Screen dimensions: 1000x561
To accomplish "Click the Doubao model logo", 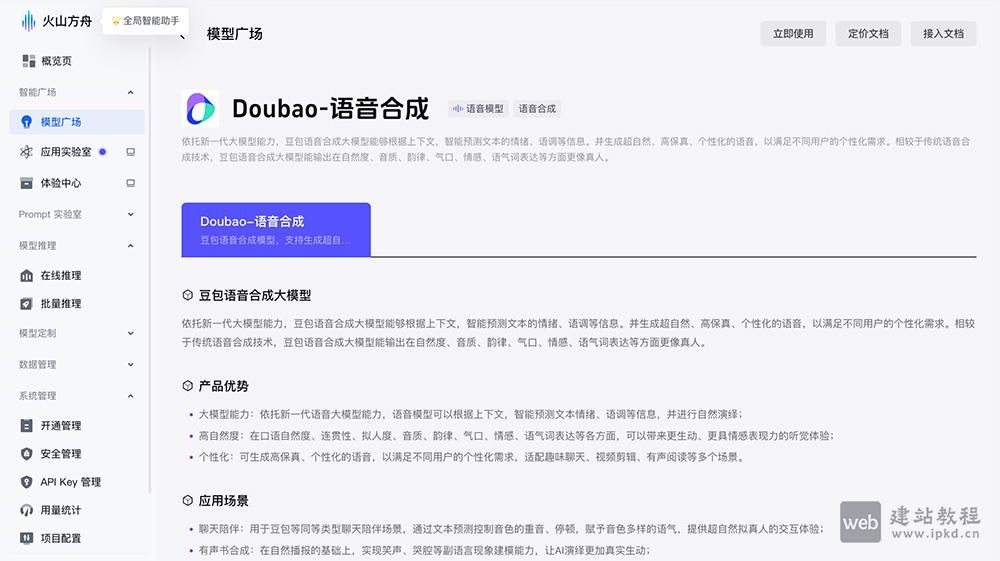I will coord(200,108).
